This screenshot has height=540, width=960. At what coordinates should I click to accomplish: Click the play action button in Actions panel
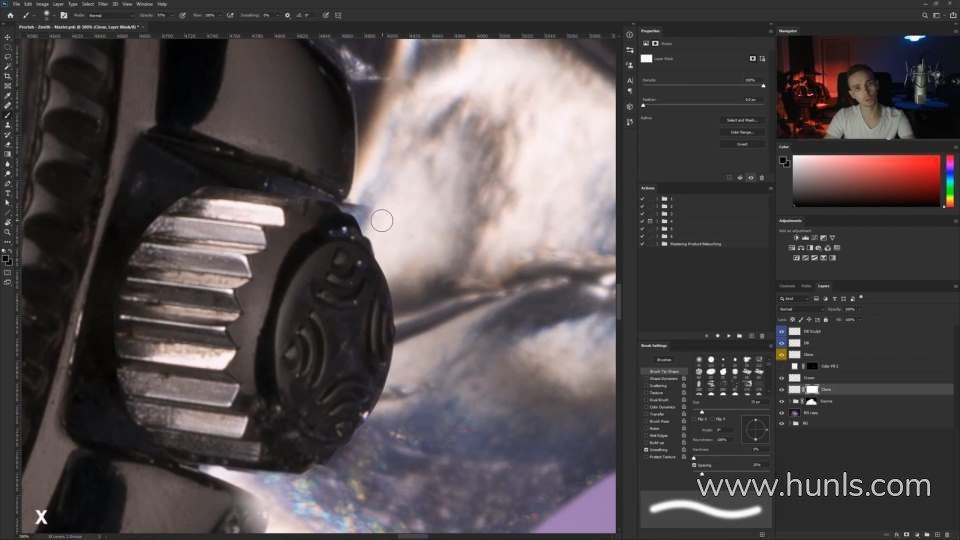pyautogui.click(x=728, y=336)
